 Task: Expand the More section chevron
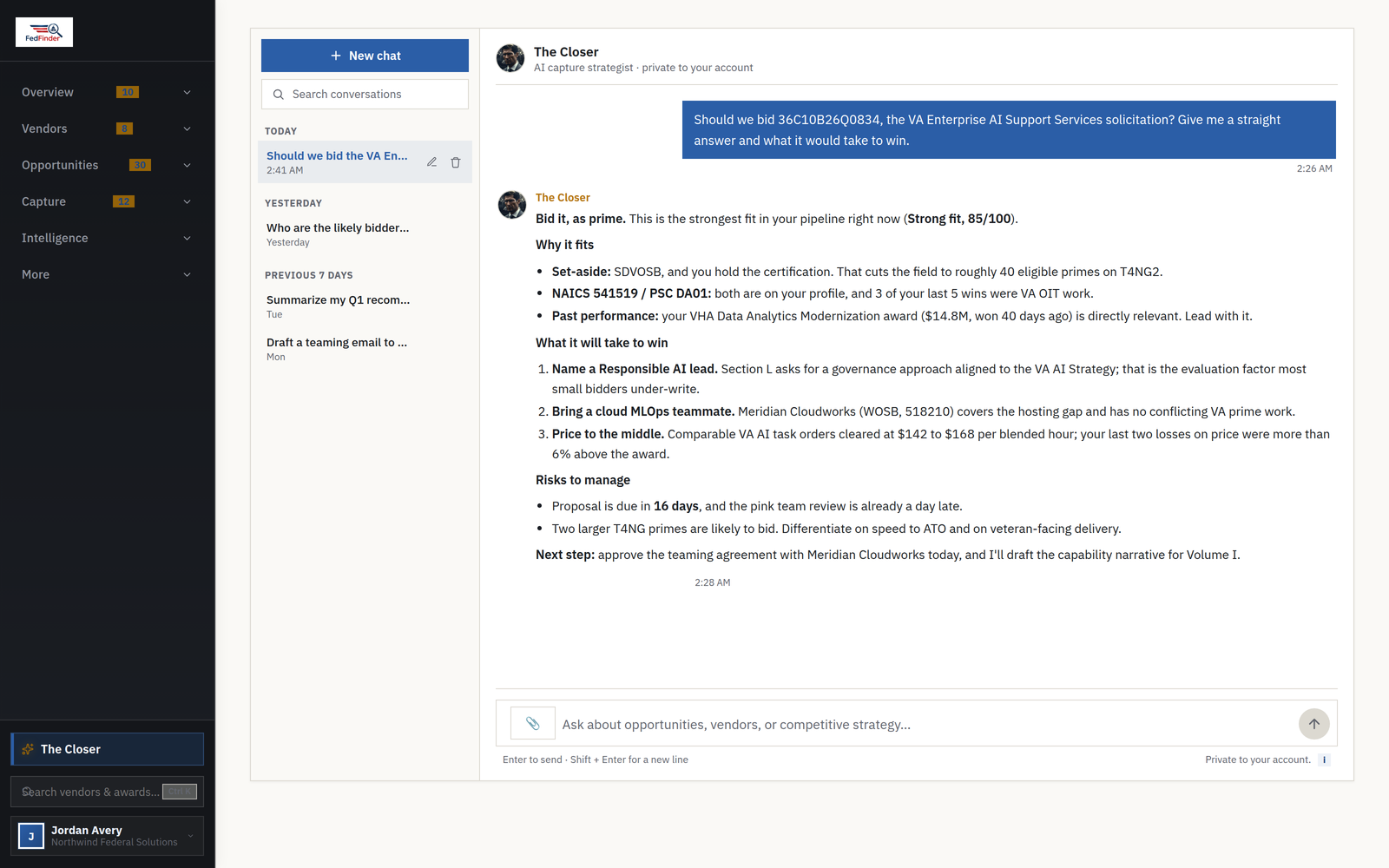[187, 274]
